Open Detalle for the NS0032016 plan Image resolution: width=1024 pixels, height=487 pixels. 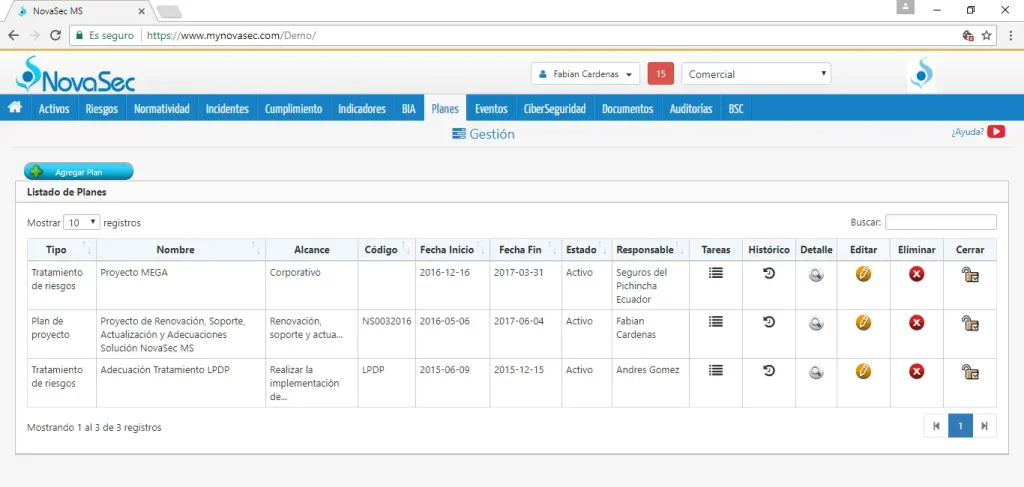point(816,323)
